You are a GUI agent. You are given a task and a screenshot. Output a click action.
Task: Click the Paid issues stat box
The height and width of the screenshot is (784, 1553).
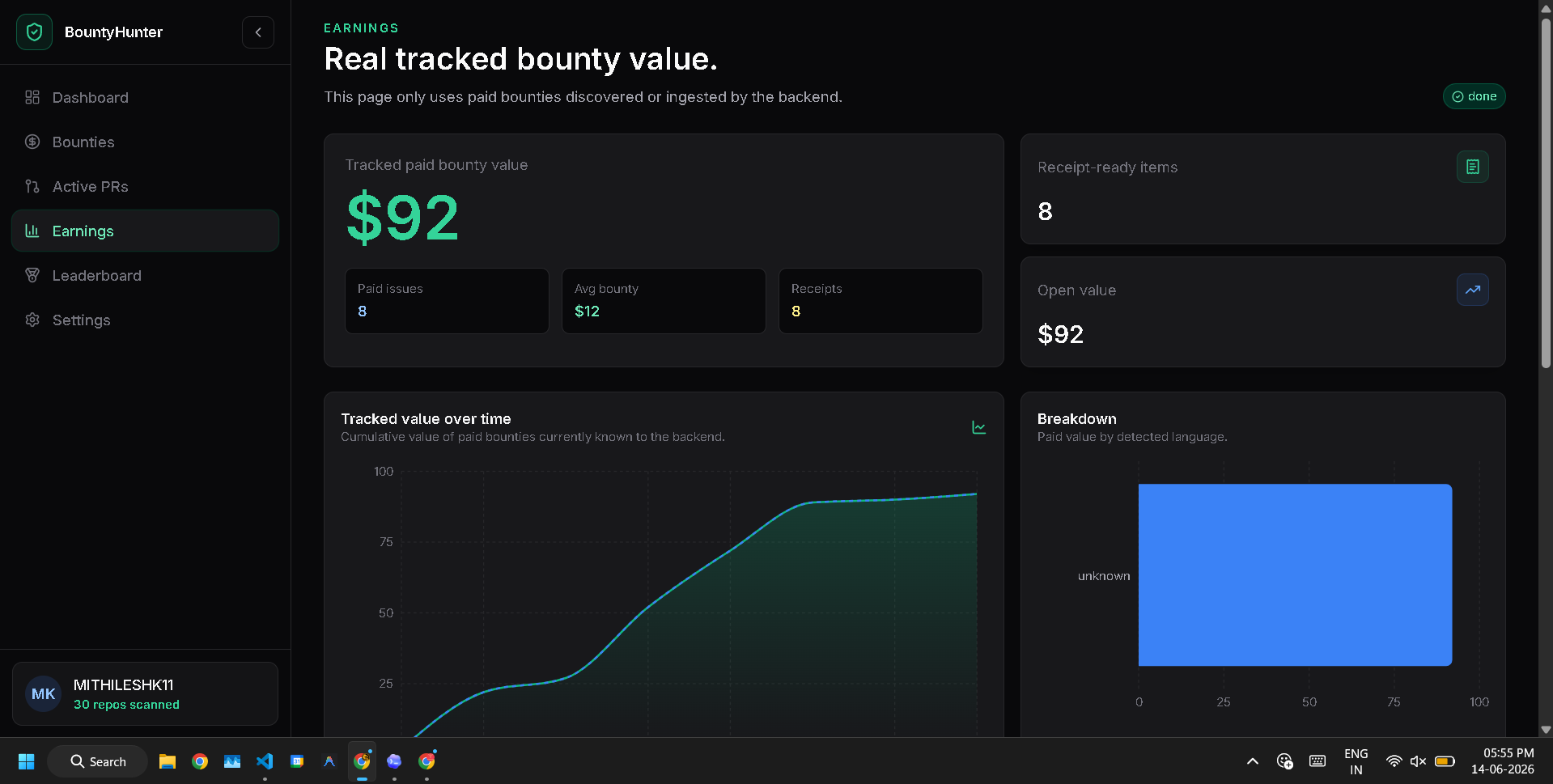click(447, 301)
